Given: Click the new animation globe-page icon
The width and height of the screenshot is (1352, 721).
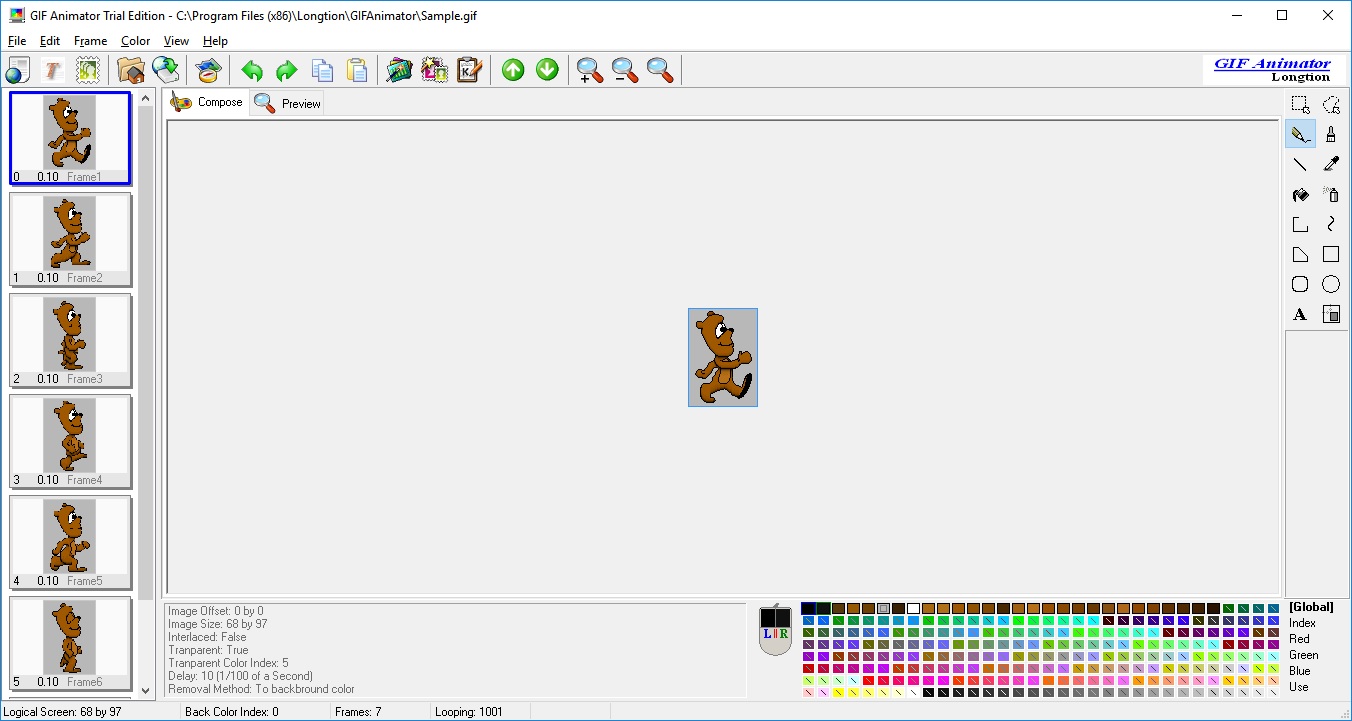Looking at the screenshot, I should click(x=18, y=70).
